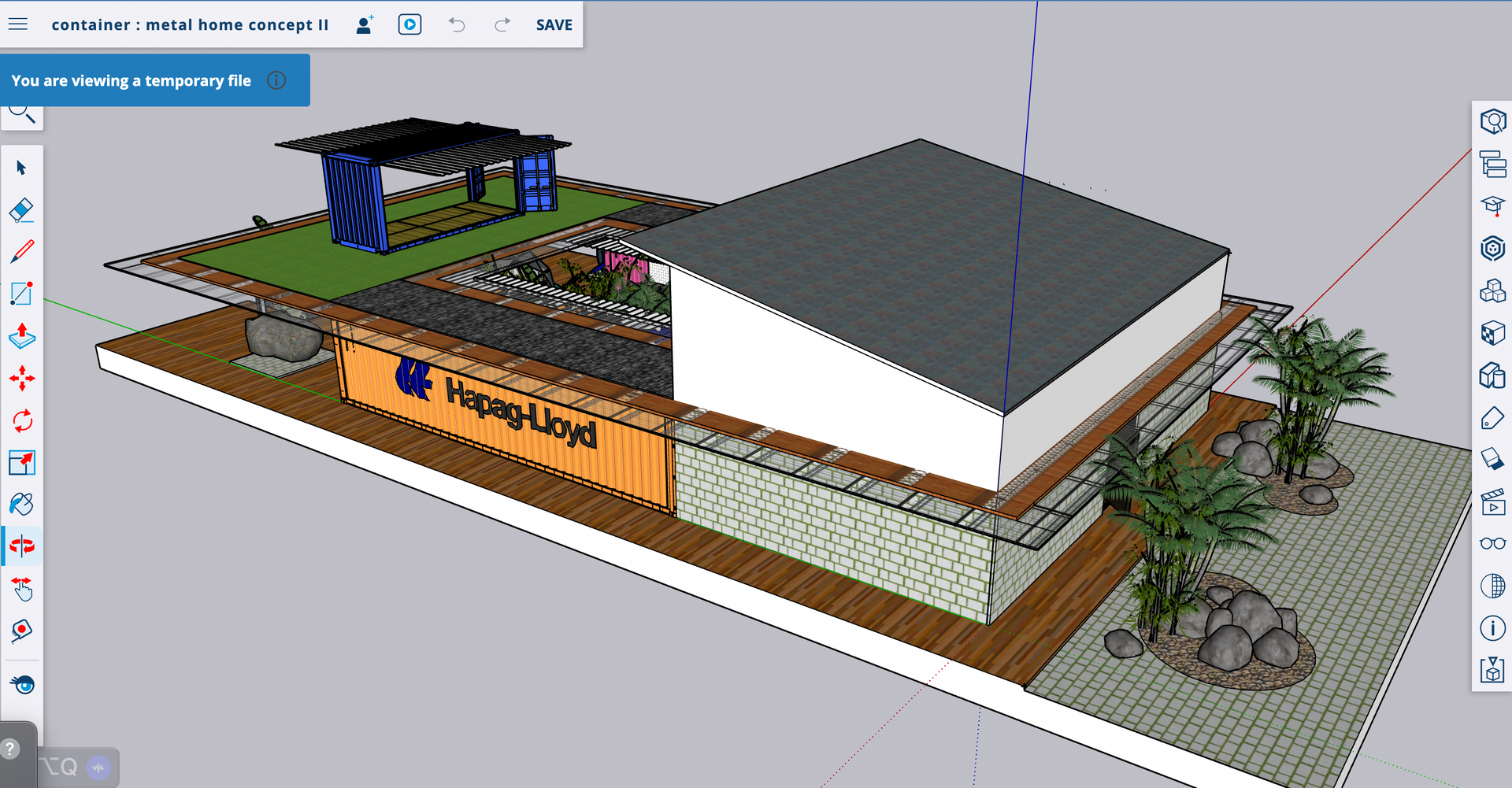Expand the Scenes clapperboard panel
This screenshot has height=788, width=1512.
click(x=1492, y=502)
